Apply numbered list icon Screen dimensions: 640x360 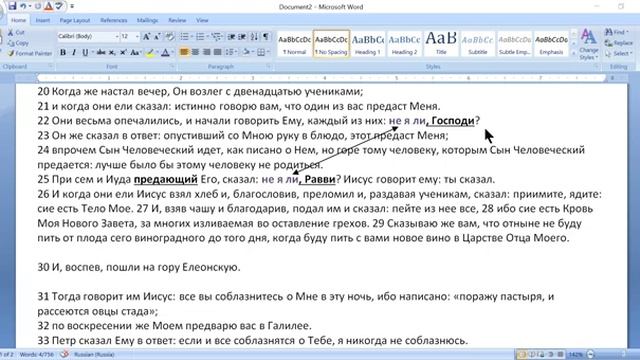[200, 37]
